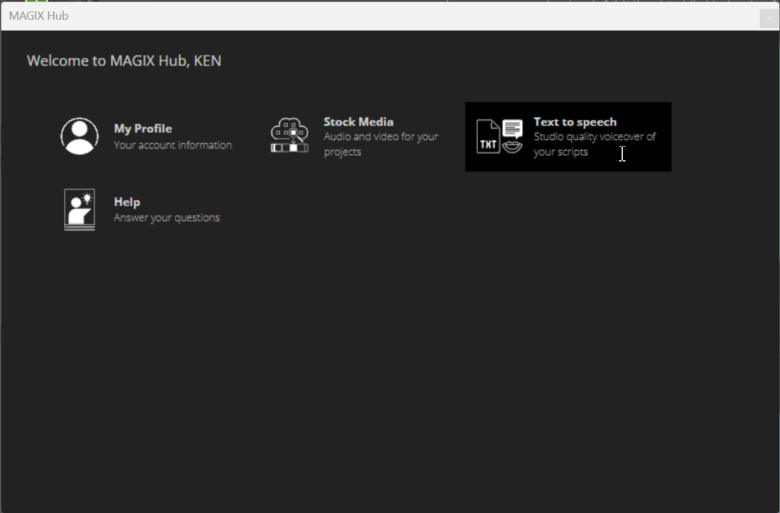Select the Stock Media heading
780x513 pixels.
tap(358, 122)
